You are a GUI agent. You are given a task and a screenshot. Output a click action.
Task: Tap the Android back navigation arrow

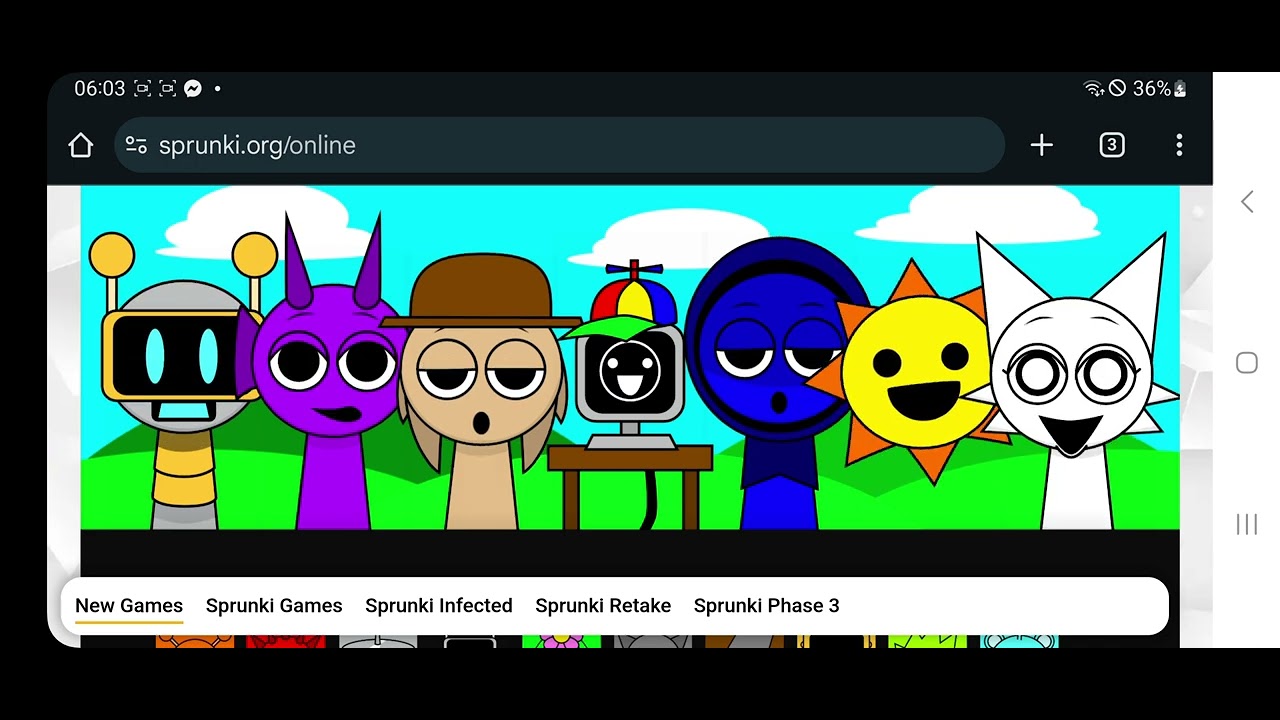pyautogui.click(x=1247, y=201)
